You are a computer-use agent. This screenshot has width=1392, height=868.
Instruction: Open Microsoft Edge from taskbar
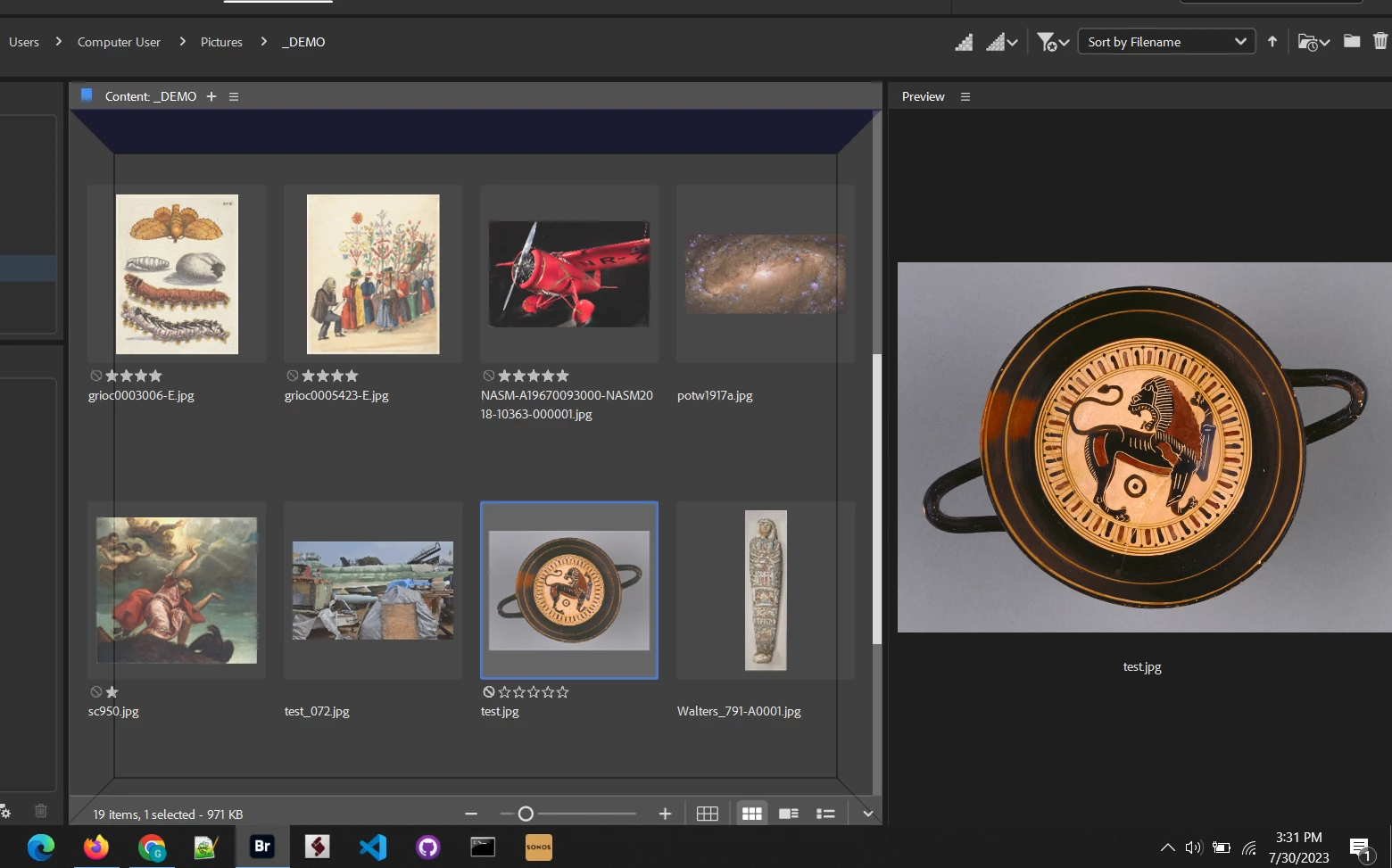(40, 847)
